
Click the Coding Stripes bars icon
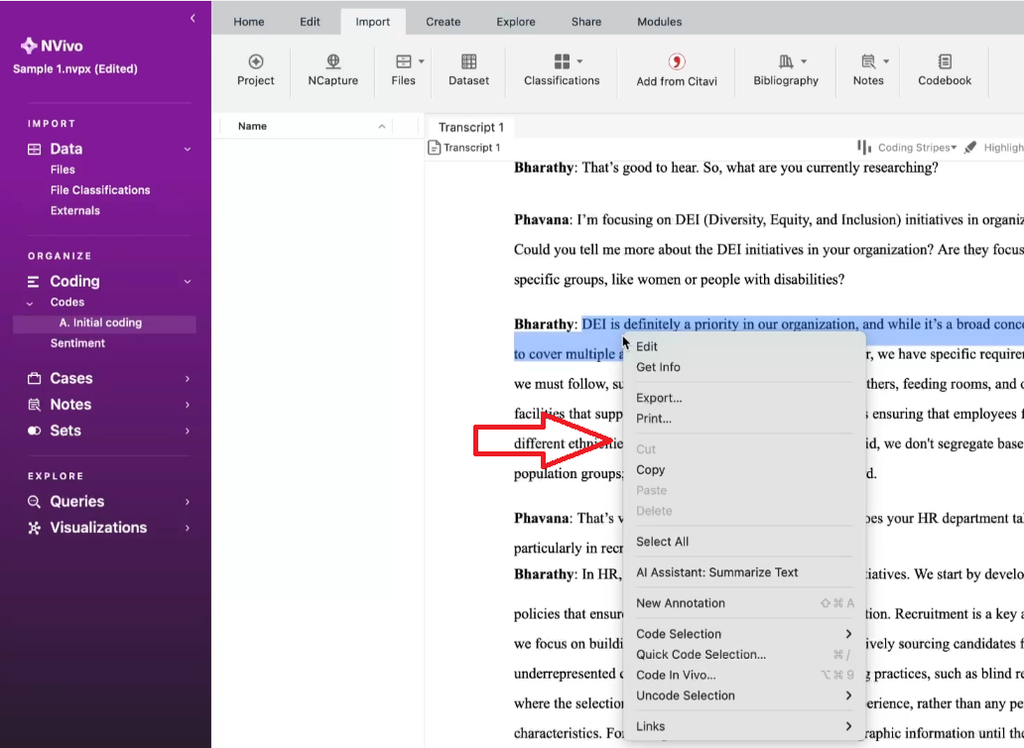[x=864, y=147]
